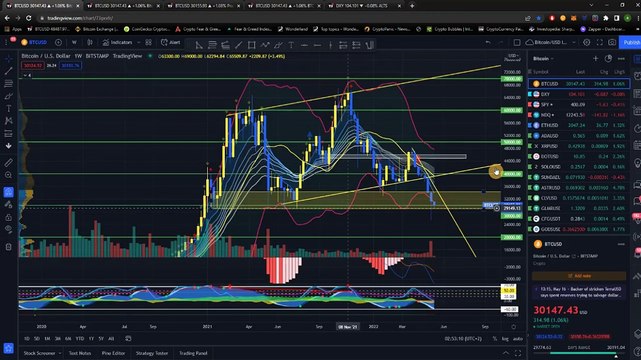Open the BTCUSD symbol search
641x360 pixels.
(x=35, y=42)
